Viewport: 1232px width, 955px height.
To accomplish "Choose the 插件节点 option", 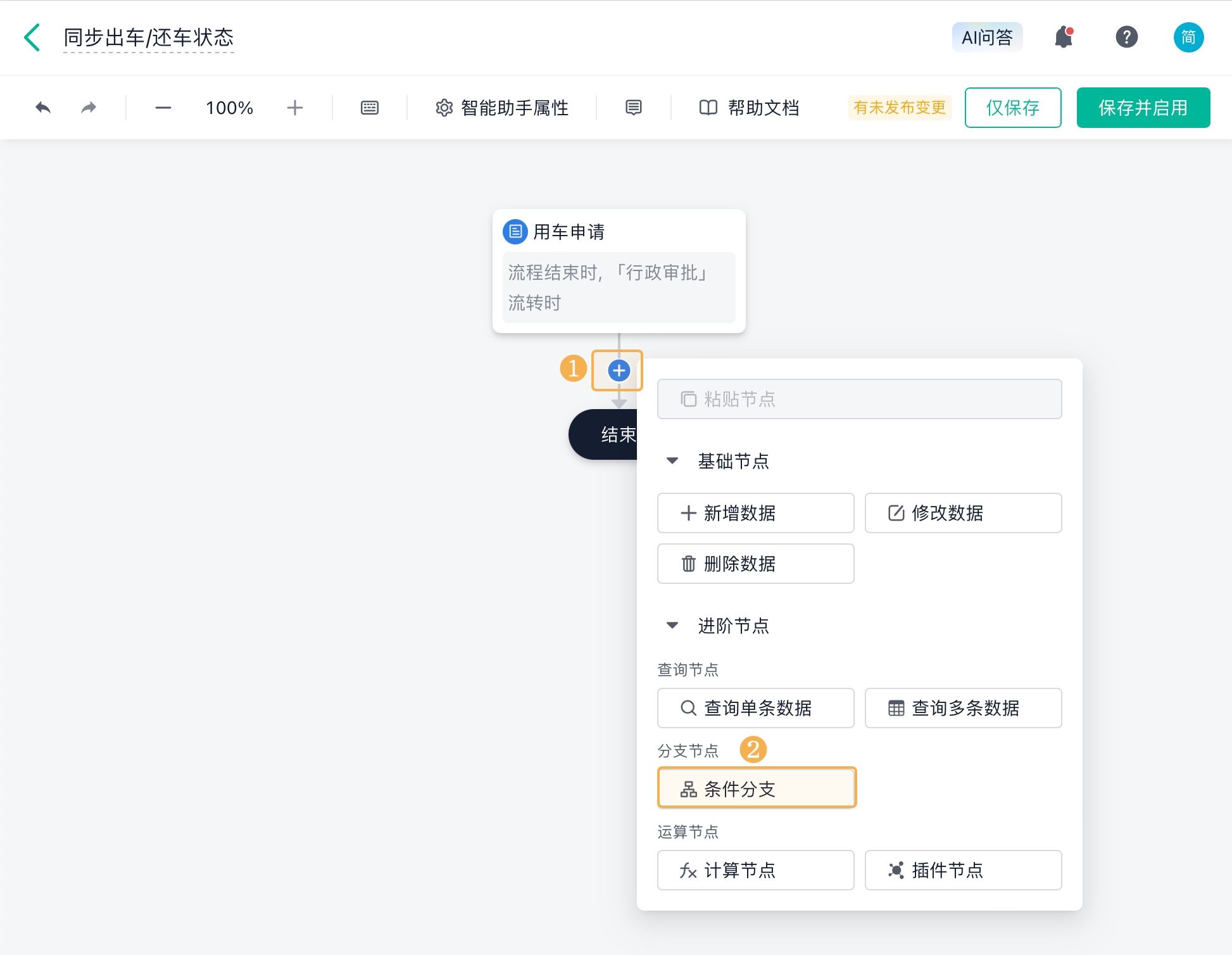I will [963, 870].
